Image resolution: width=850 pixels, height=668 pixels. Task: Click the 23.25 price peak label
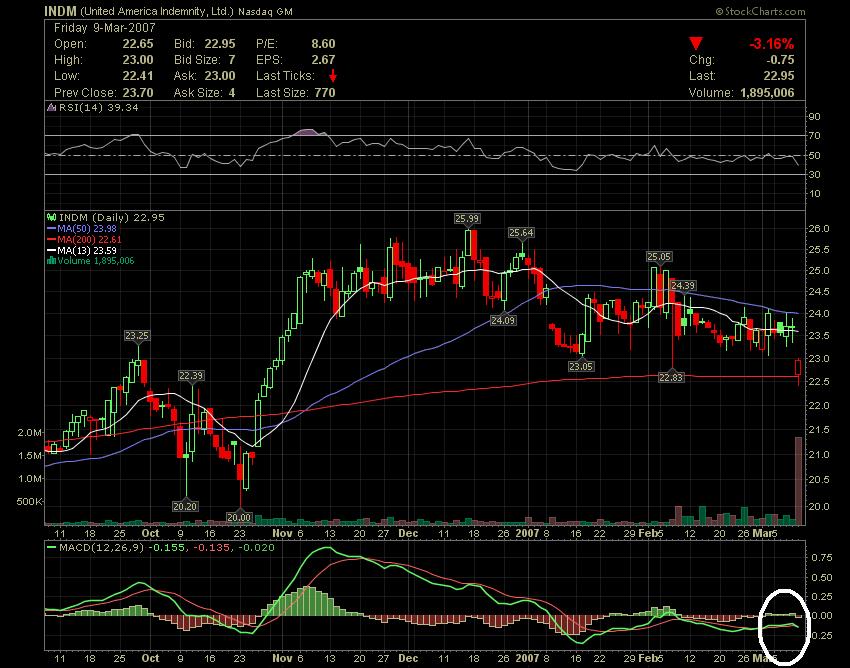tap(137, 336)
